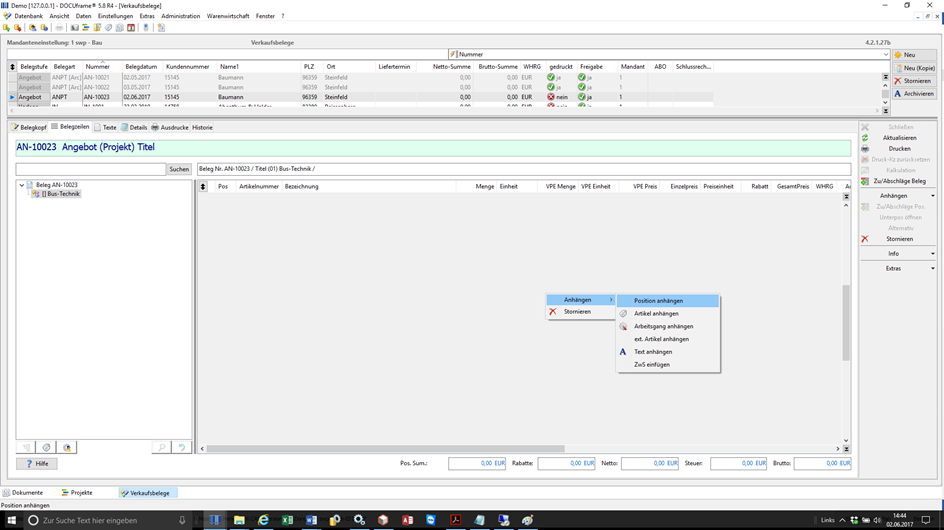944x530 pixels.
Task: Select Stornieren in the context menu
Action: point(580,311)
